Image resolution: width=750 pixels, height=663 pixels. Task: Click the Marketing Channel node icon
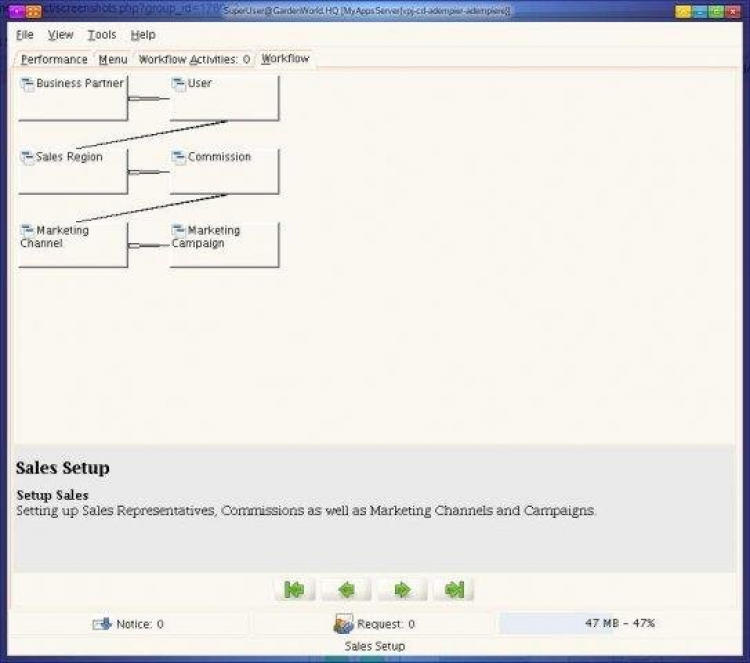(x=28, y=230)
